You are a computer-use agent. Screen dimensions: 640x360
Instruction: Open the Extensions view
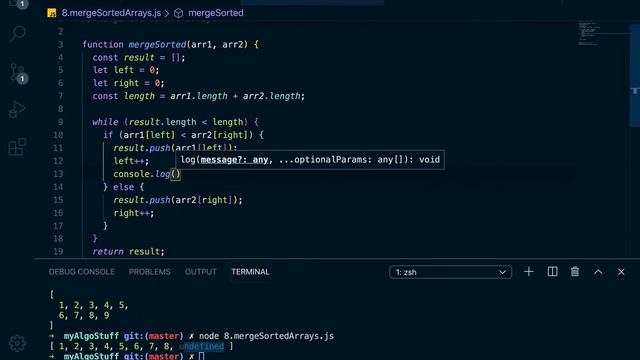18,147
